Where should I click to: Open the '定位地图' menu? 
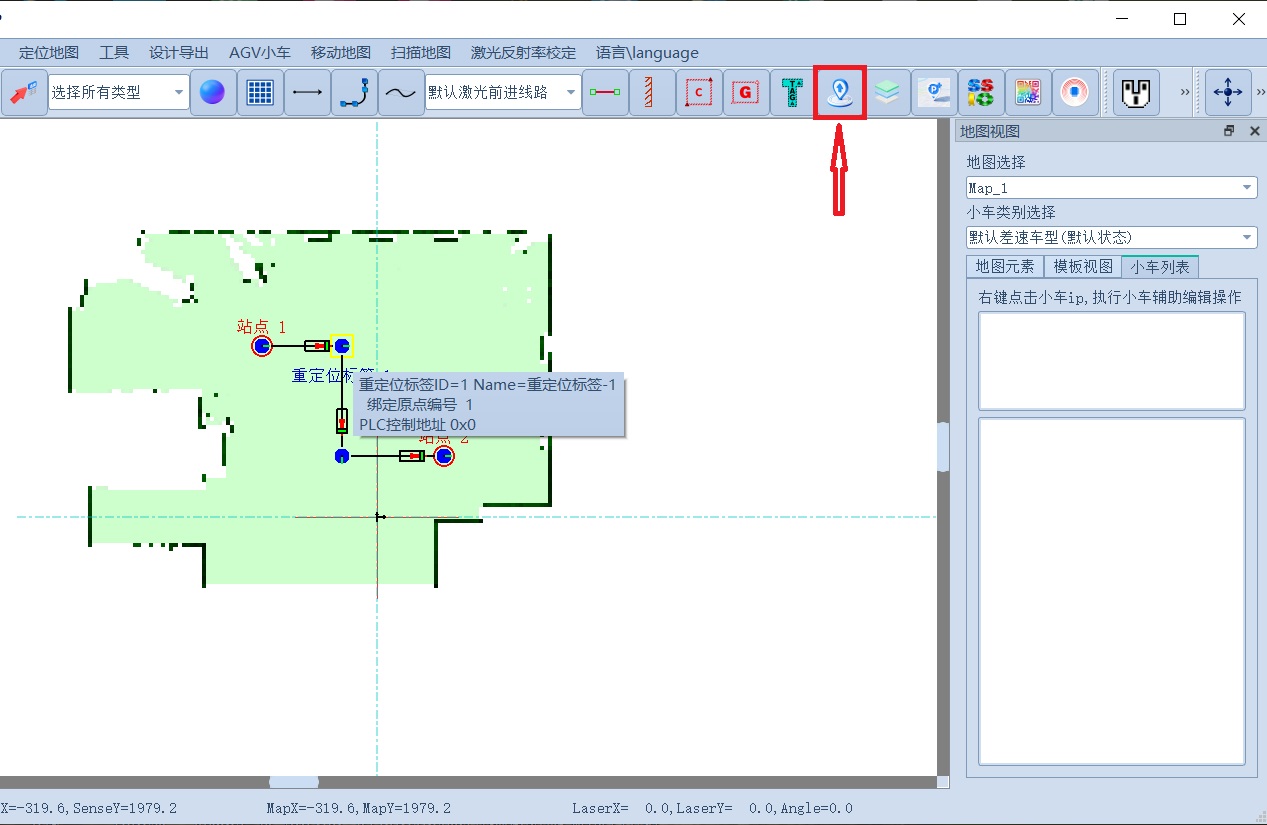49,53
